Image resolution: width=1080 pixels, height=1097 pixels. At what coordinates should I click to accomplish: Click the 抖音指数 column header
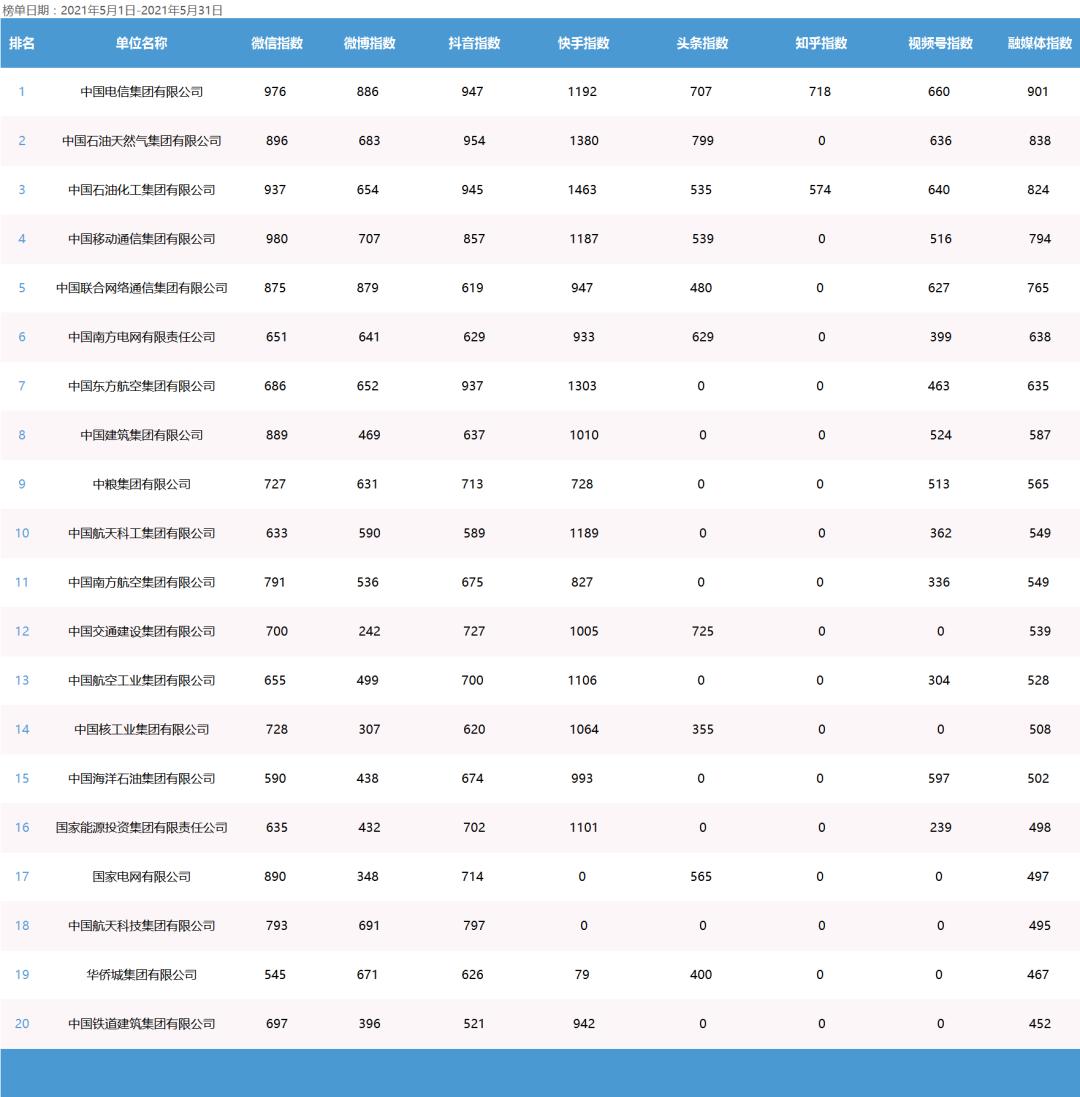pos(474,43)
